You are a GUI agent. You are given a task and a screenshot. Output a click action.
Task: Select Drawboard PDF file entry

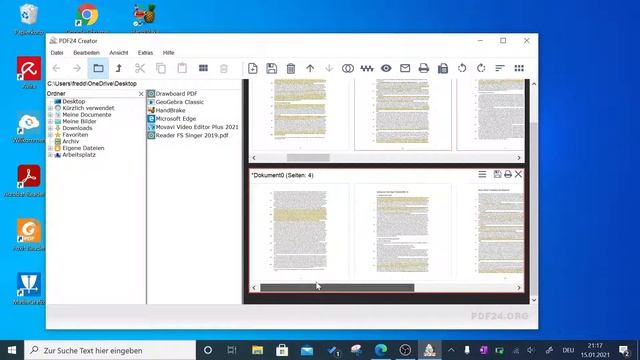[x=176, y=93]
